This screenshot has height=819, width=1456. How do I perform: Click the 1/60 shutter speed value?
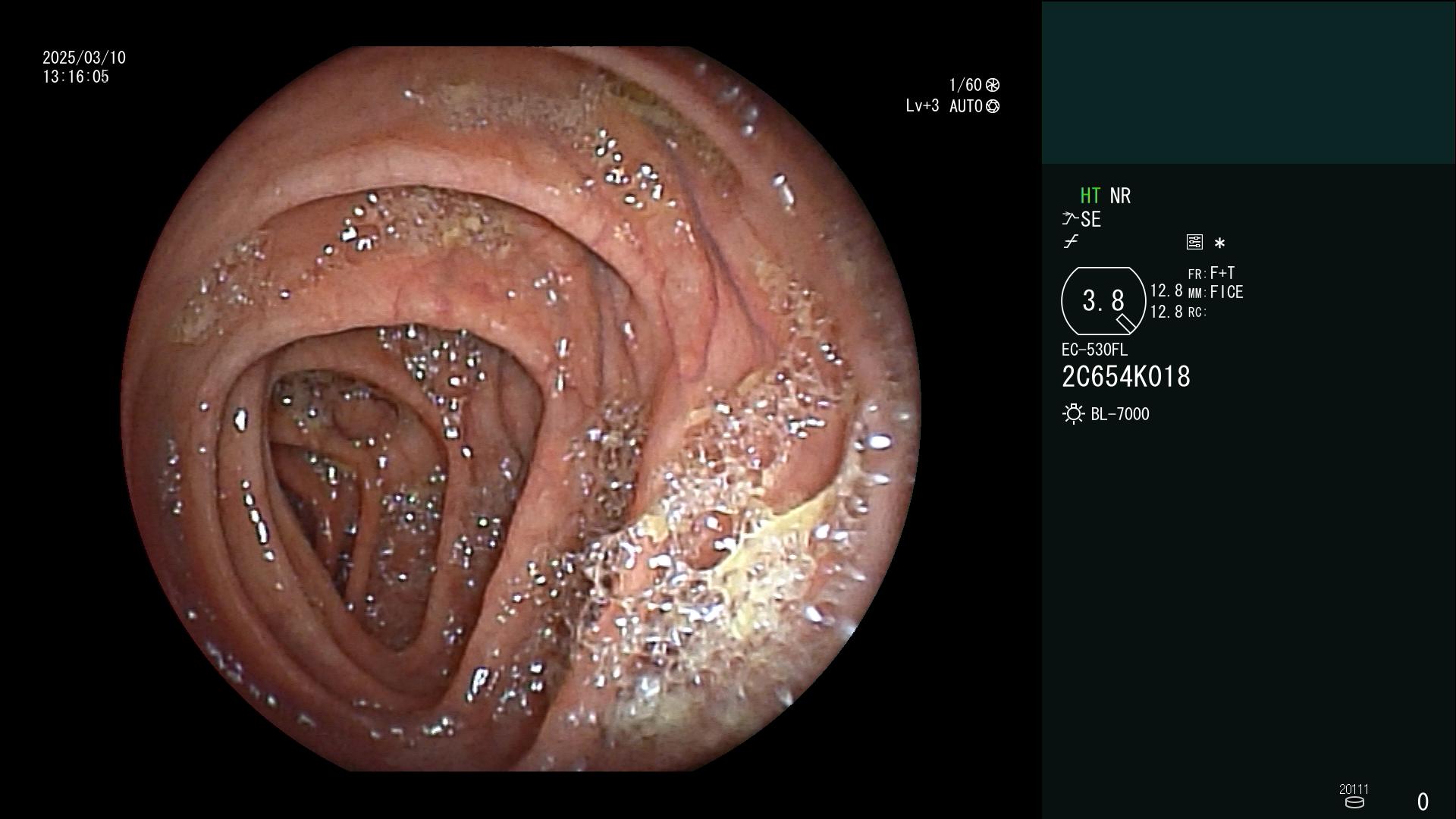pyautogui.click(x=965, y=85)
